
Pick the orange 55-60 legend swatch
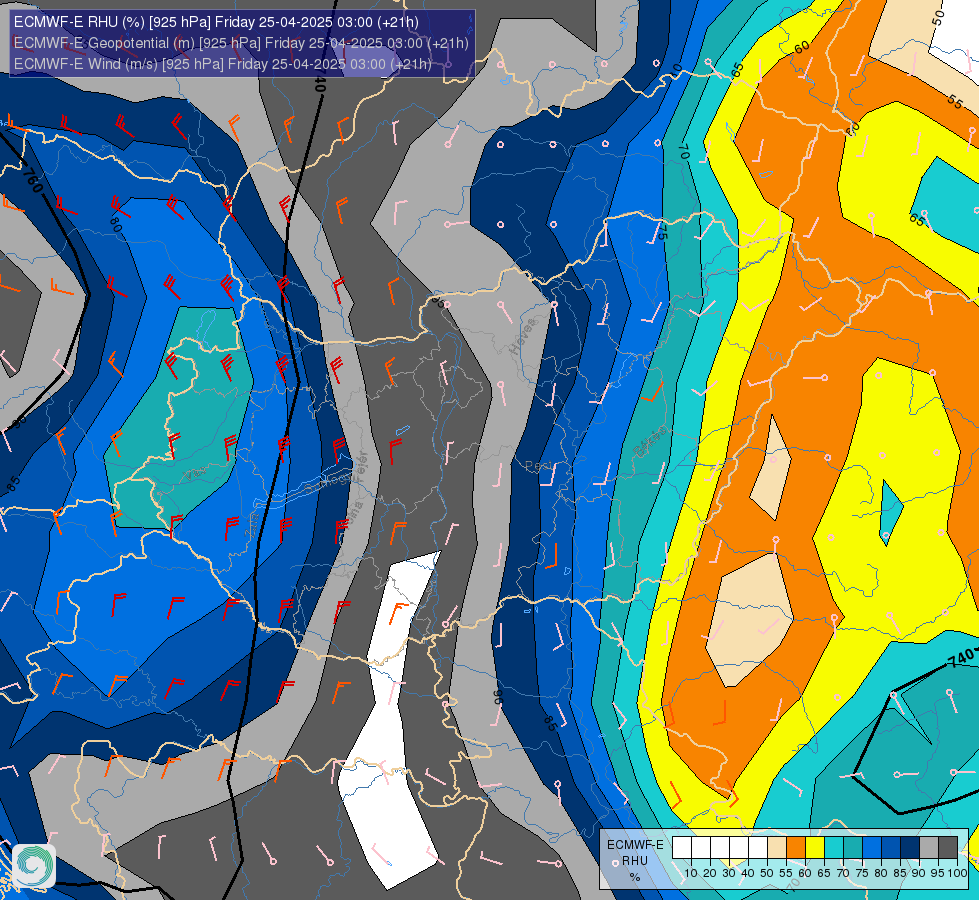[796, 848]
